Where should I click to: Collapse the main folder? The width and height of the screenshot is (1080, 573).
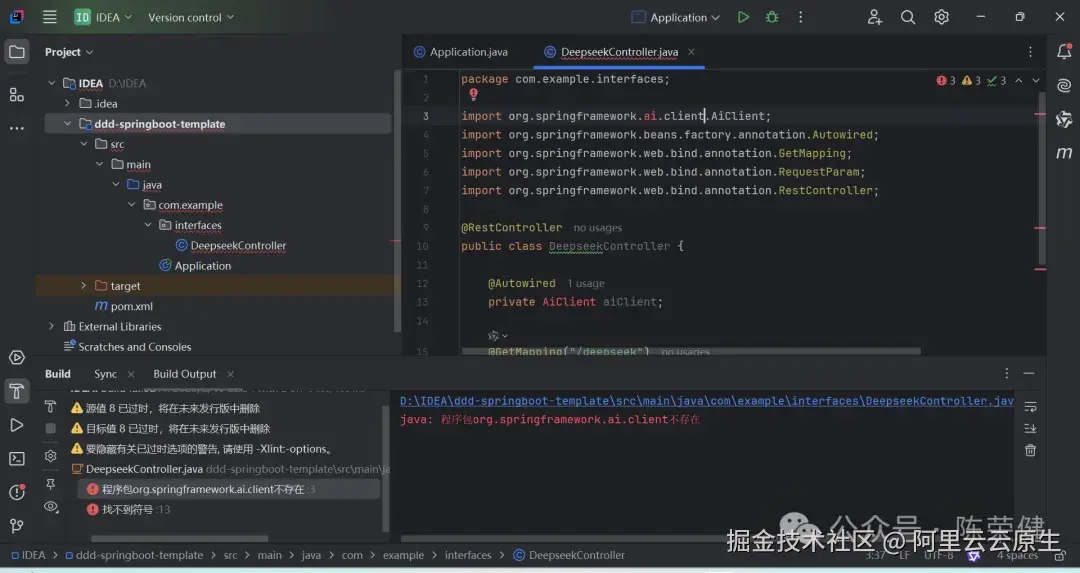100,164
